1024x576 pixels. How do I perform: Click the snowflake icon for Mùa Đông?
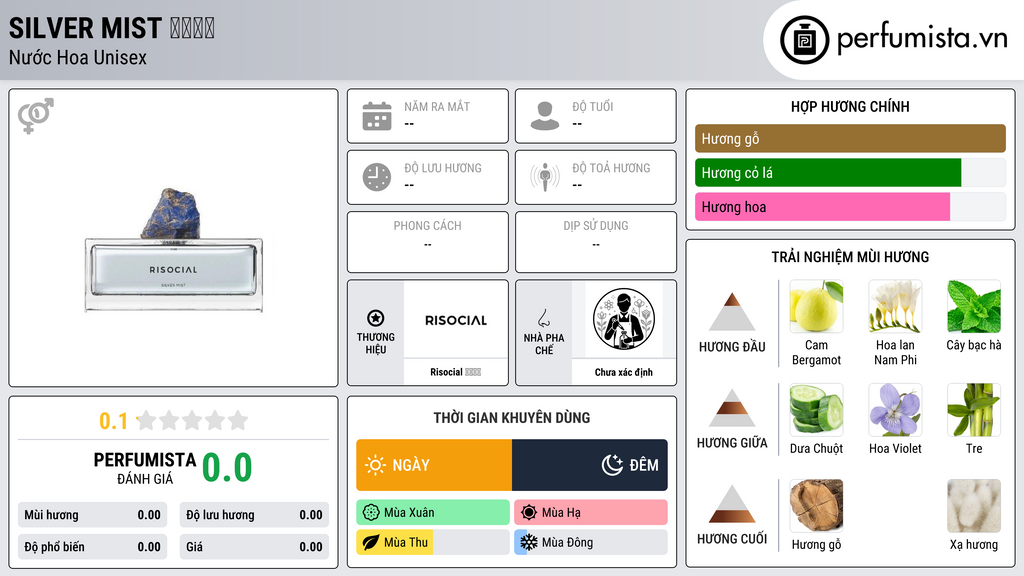529,542
